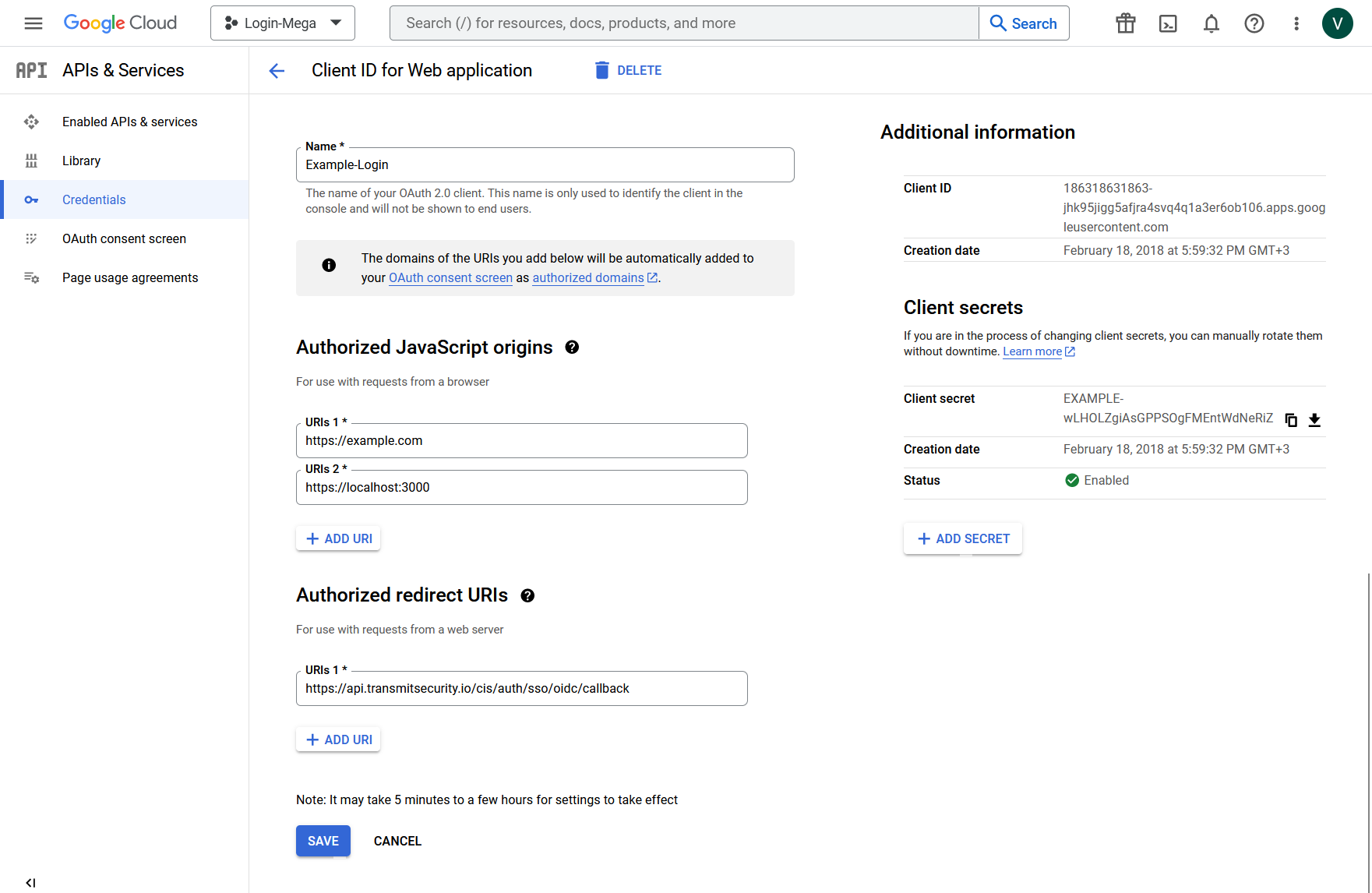Click the gift icon for free trial
1372x893 pixels.
[x=1125, y=23]
